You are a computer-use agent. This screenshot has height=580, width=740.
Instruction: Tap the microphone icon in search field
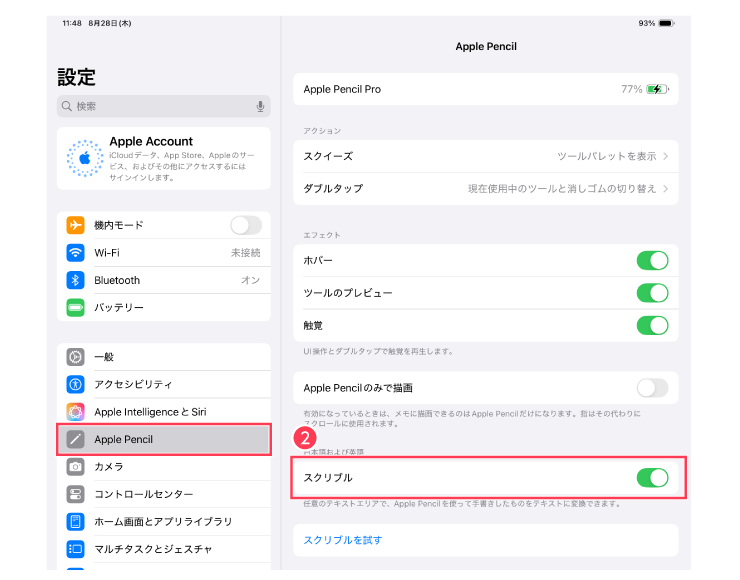click(260, 106)
